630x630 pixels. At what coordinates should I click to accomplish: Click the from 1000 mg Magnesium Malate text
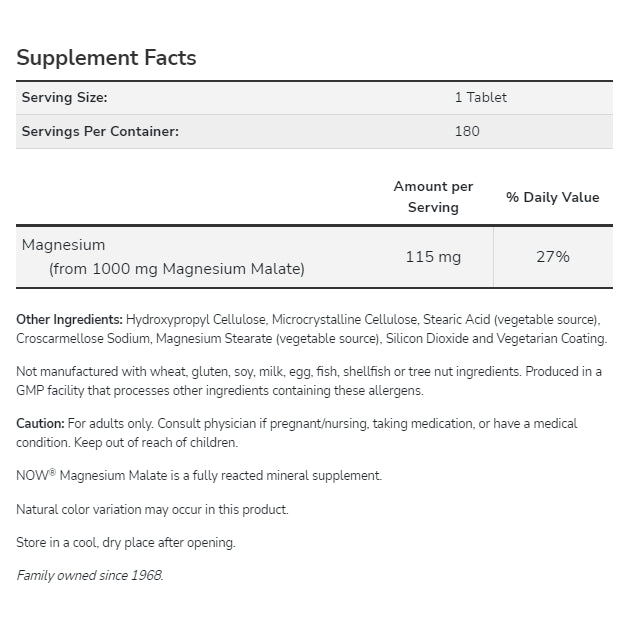[177, 269]
